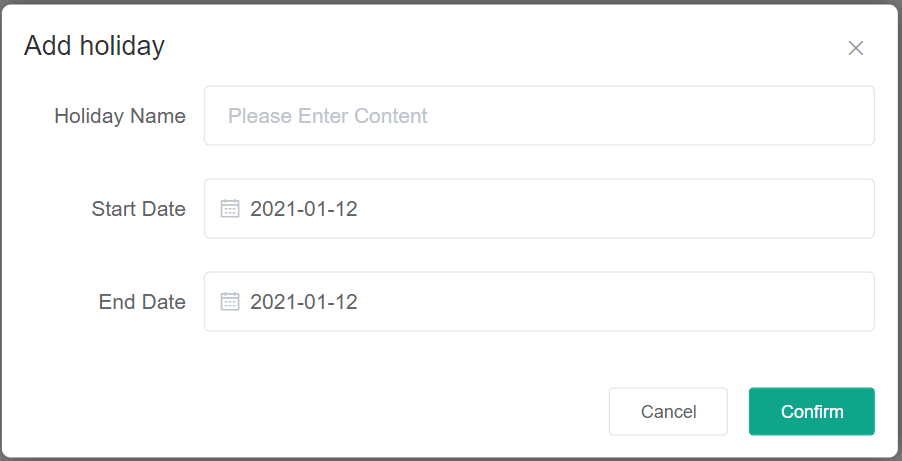The width and height of the screenshot is (902, 461).
Task: Open the Start Date picker field
Action: (x=539, y=209)
